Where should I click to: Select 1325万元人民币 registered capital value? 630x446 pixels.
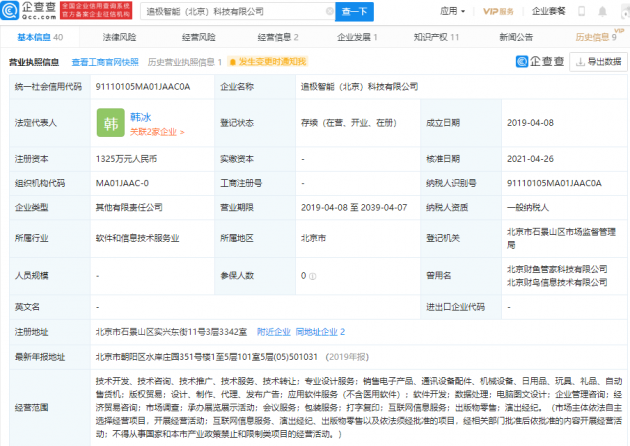pos(126,159)
